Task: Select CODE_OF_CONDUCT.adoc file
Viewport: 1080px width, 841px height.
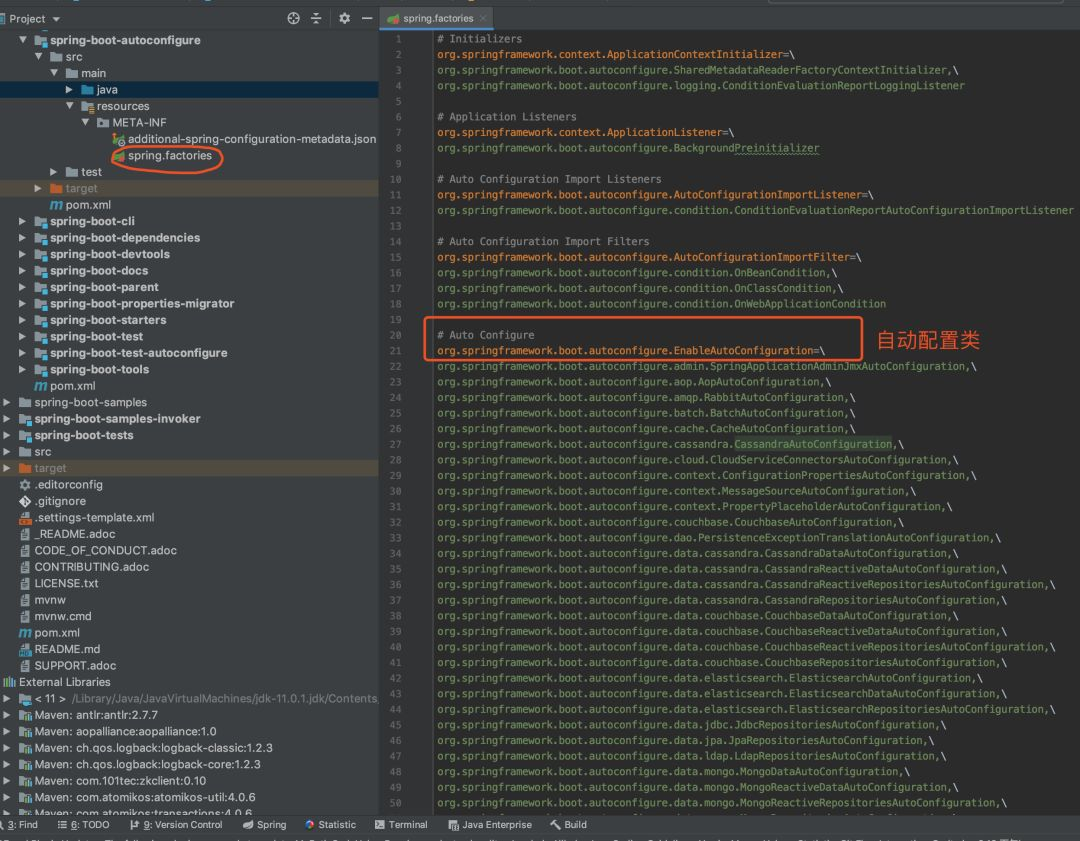Action: [x=105, y=550]
